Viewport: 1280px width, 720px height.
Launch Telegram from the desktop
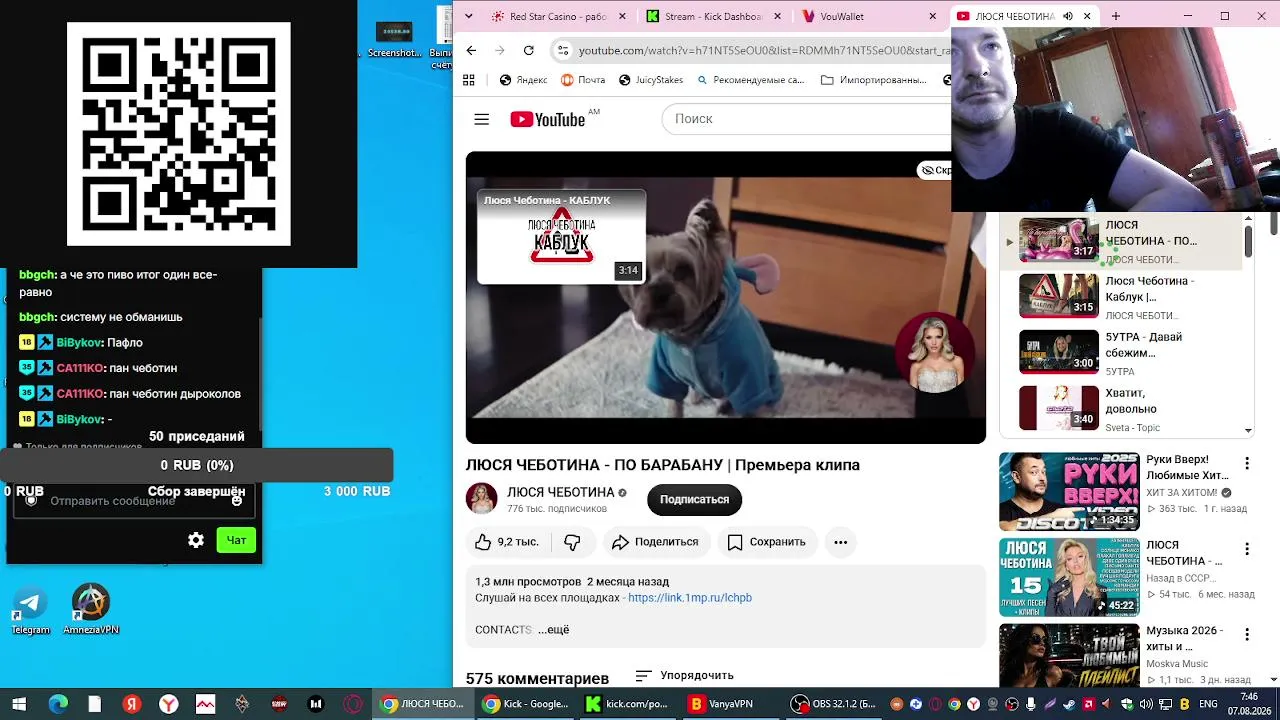[x=30, y=610]
